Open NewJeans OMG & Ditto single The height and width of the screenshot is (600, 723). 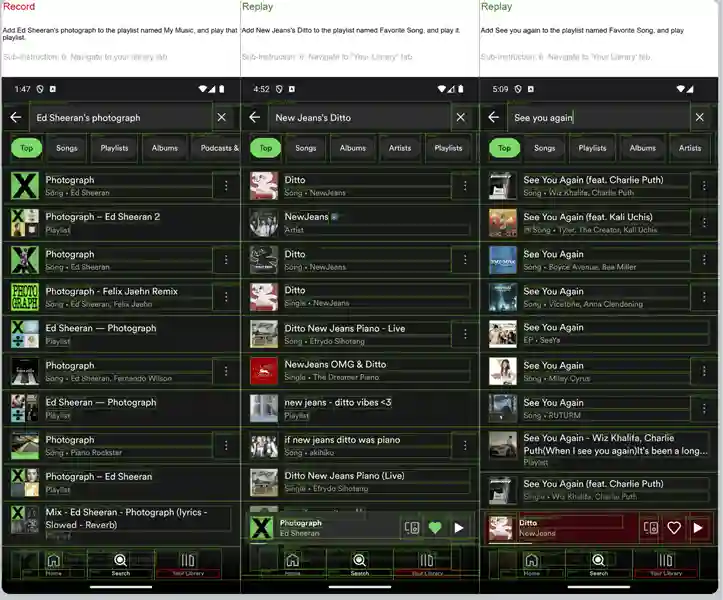coord(360,370)
